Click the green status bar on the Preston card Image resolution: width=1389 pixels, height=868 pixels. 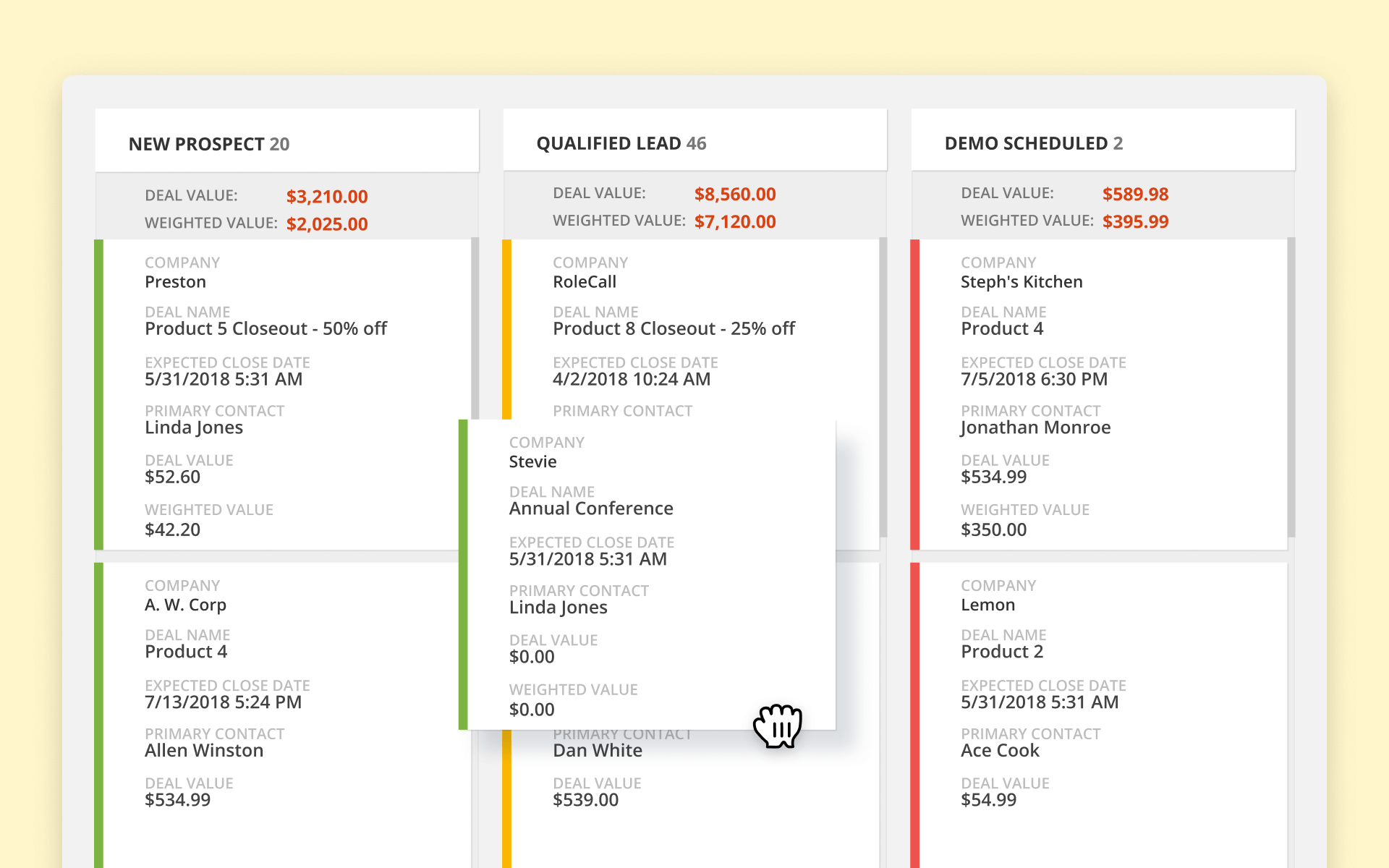[99, 394]
